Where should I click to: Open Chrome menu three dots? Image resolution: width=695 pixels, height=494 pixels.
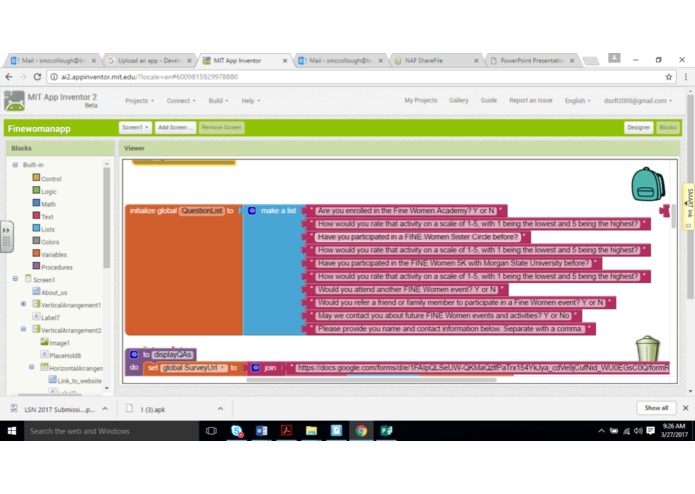point(685,77)
